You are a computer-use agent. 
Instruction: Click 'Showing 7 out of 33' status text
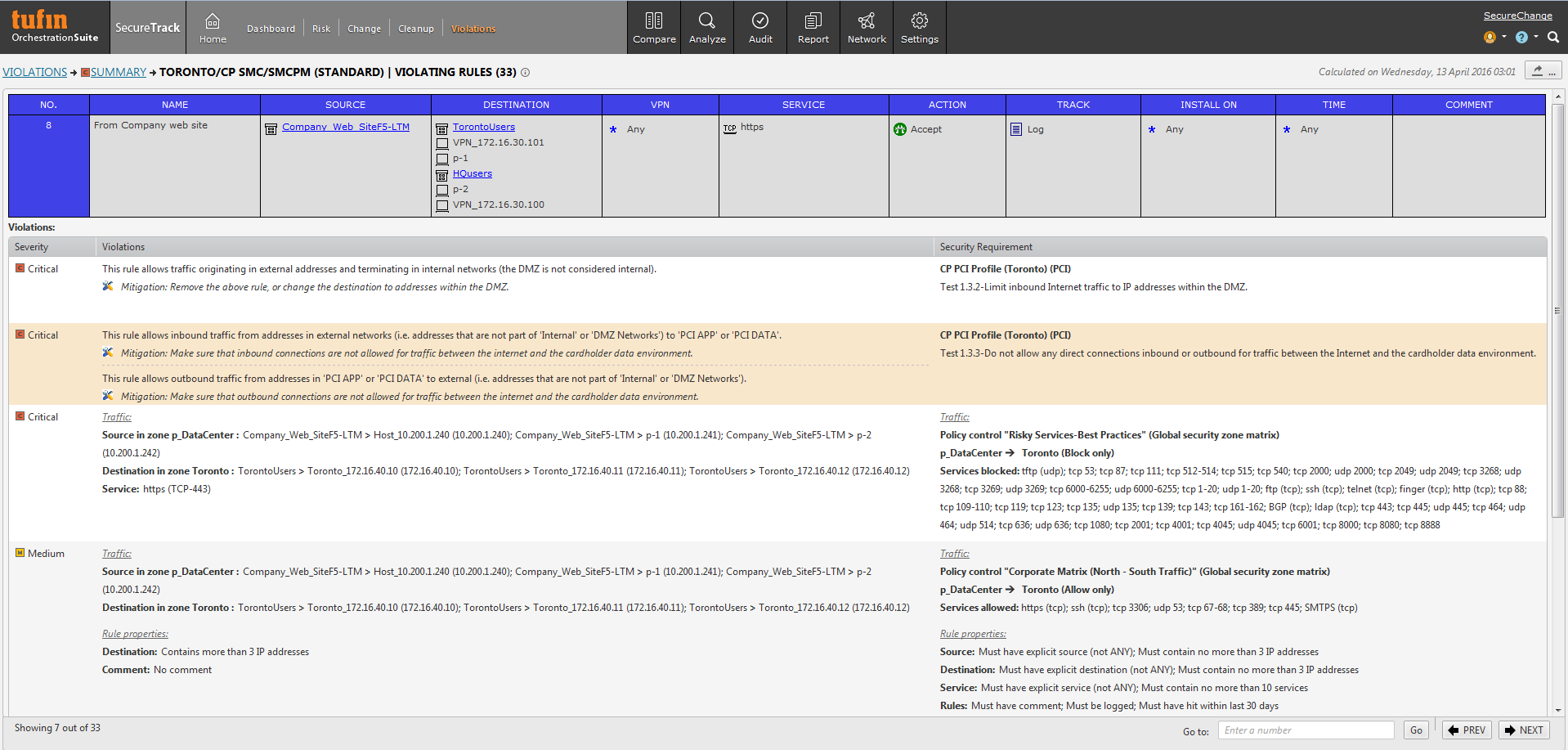(57, 728)
